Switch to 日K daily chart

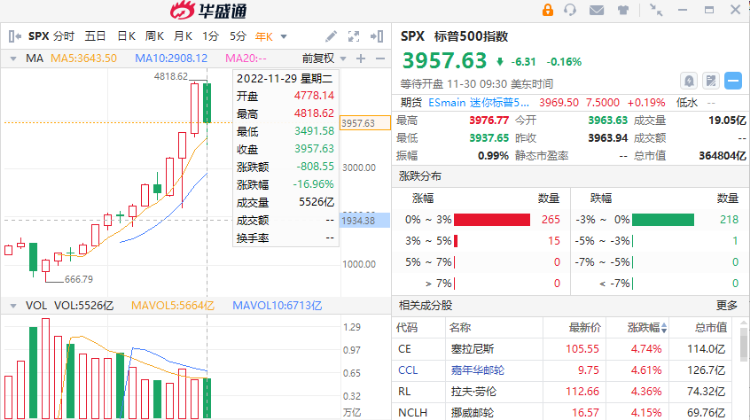126,36
